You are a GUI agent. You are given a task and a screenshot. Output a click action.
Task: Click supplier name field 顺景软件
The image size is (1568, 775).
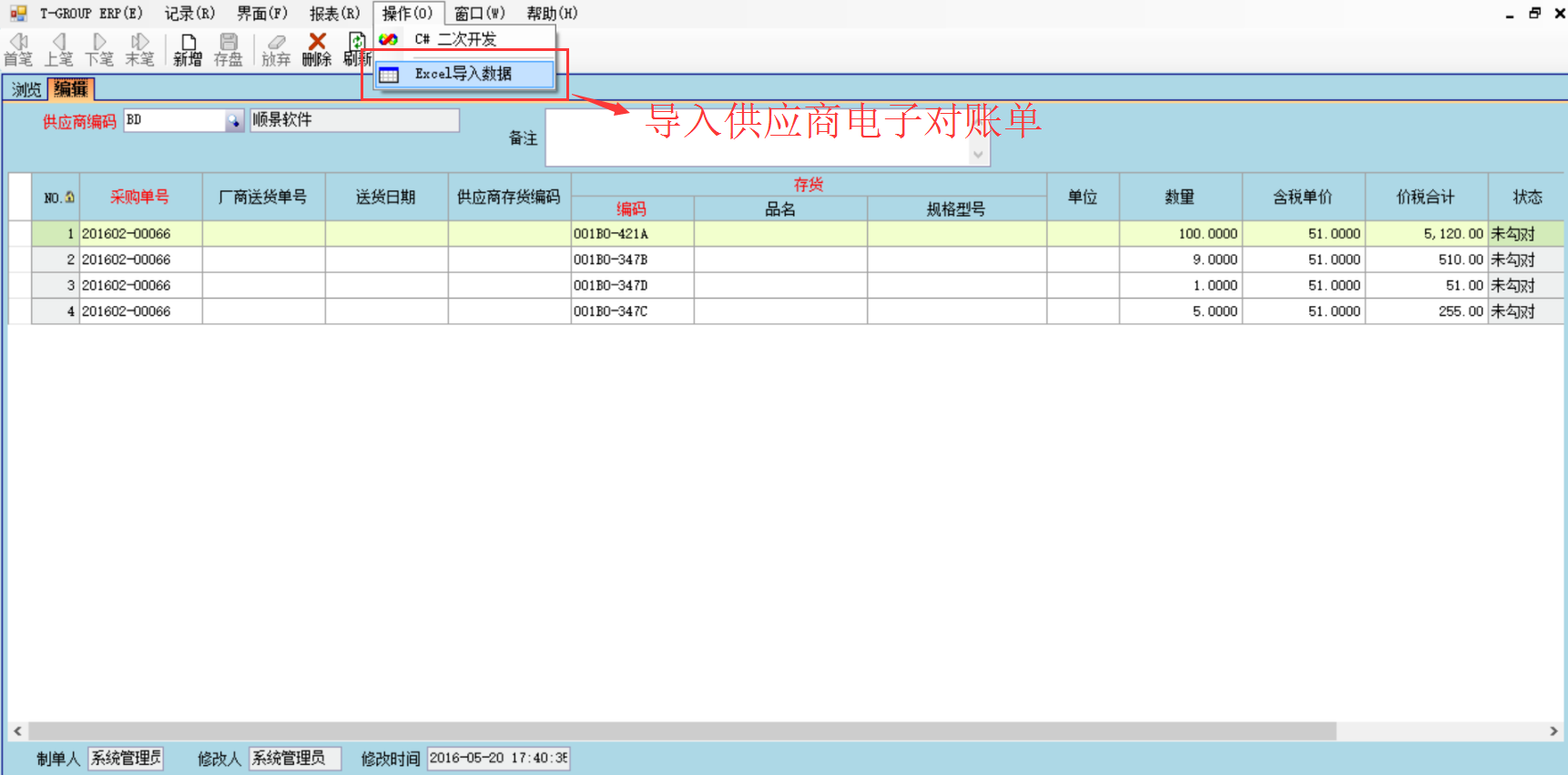click(x=355, y=120)
